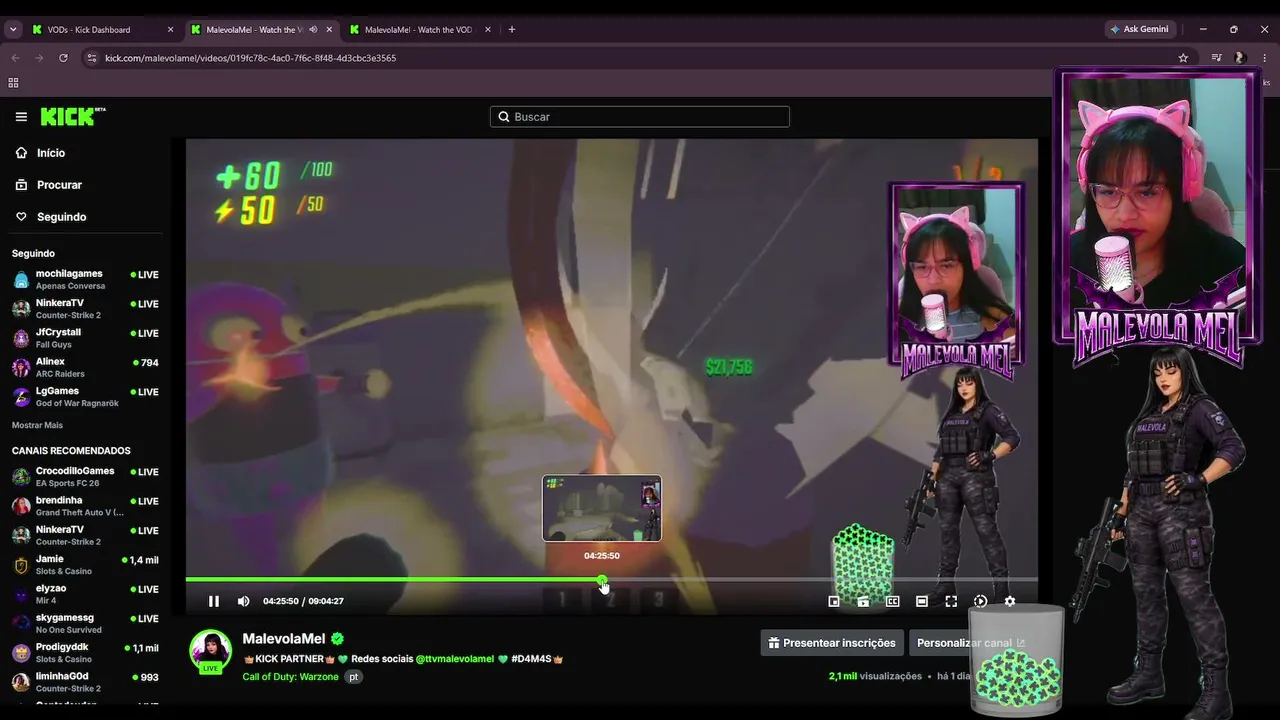Close the VODs - Kick Dashboard tab
Image resolution: width=1280 pixels, height=720 pixels.
pos(170,30)
